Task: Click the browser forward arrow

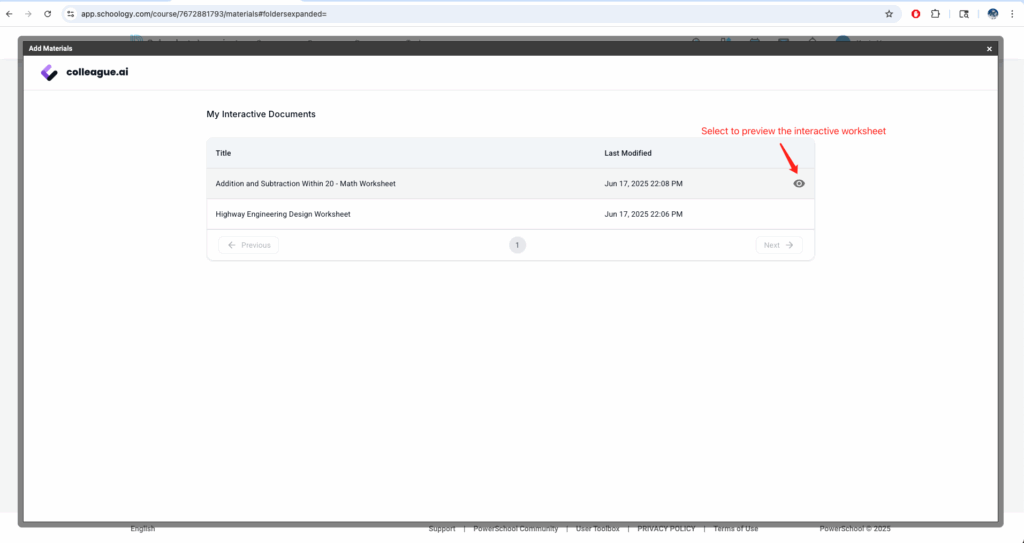Action: tap(28, 14)
